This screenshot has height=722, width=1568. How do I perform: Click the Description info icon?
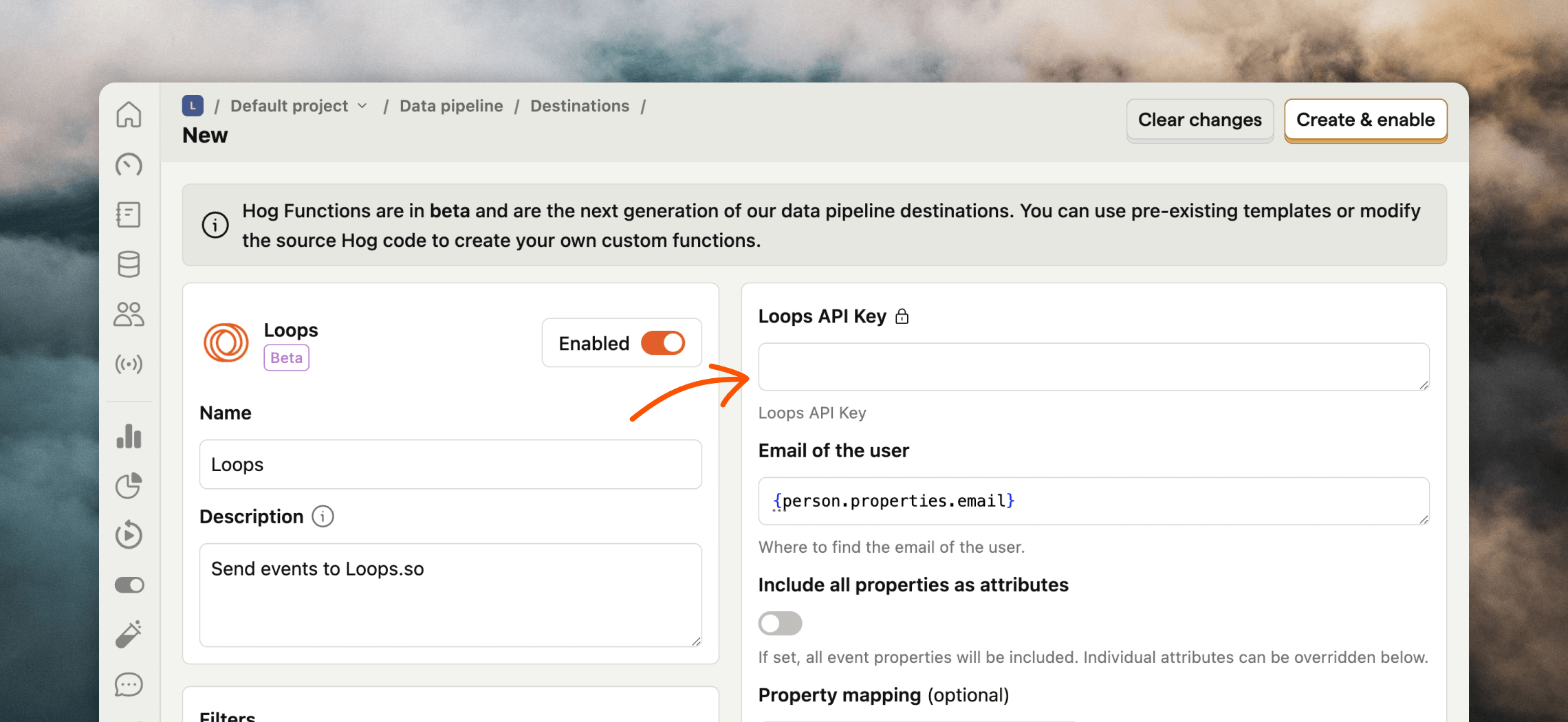coord(323,516)
